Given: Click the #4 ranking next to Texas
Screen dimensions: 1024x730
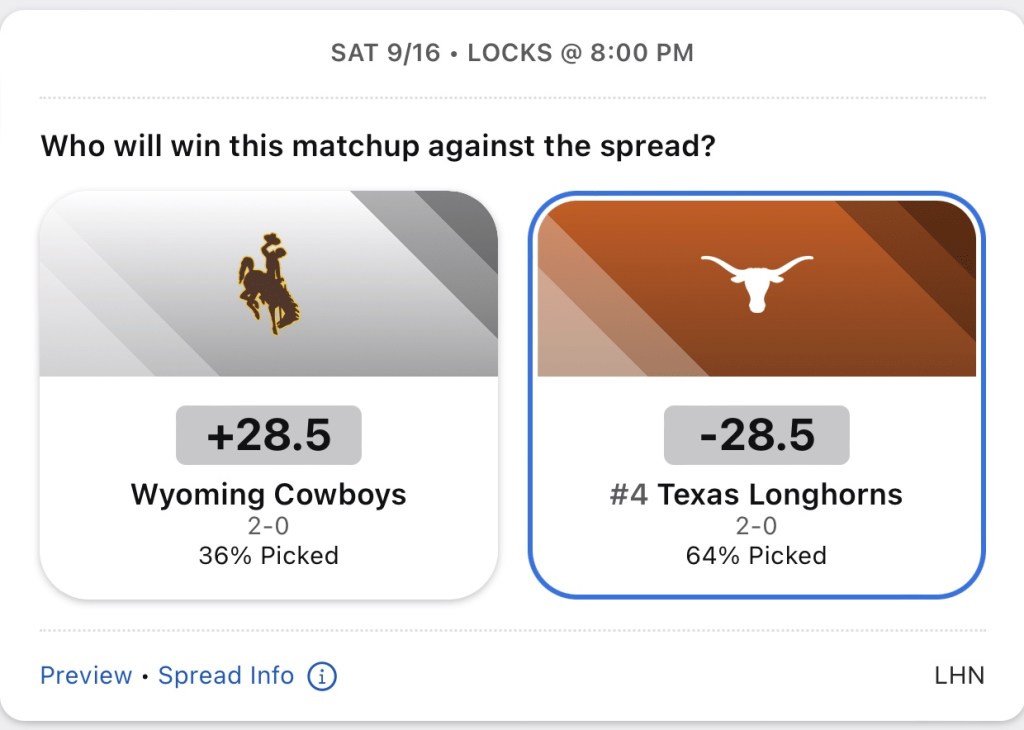Looking at the screenshot, I should coord(629,494).
